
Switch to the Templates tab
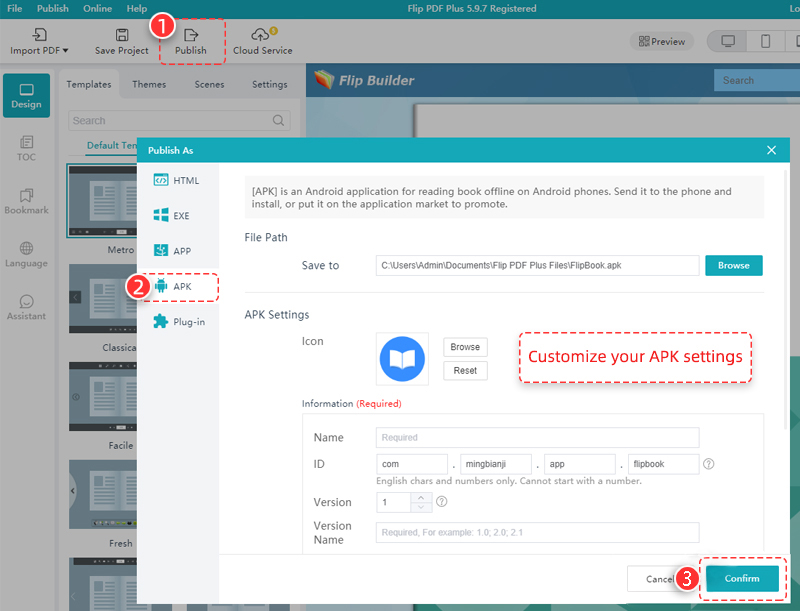tap(89, 84)
